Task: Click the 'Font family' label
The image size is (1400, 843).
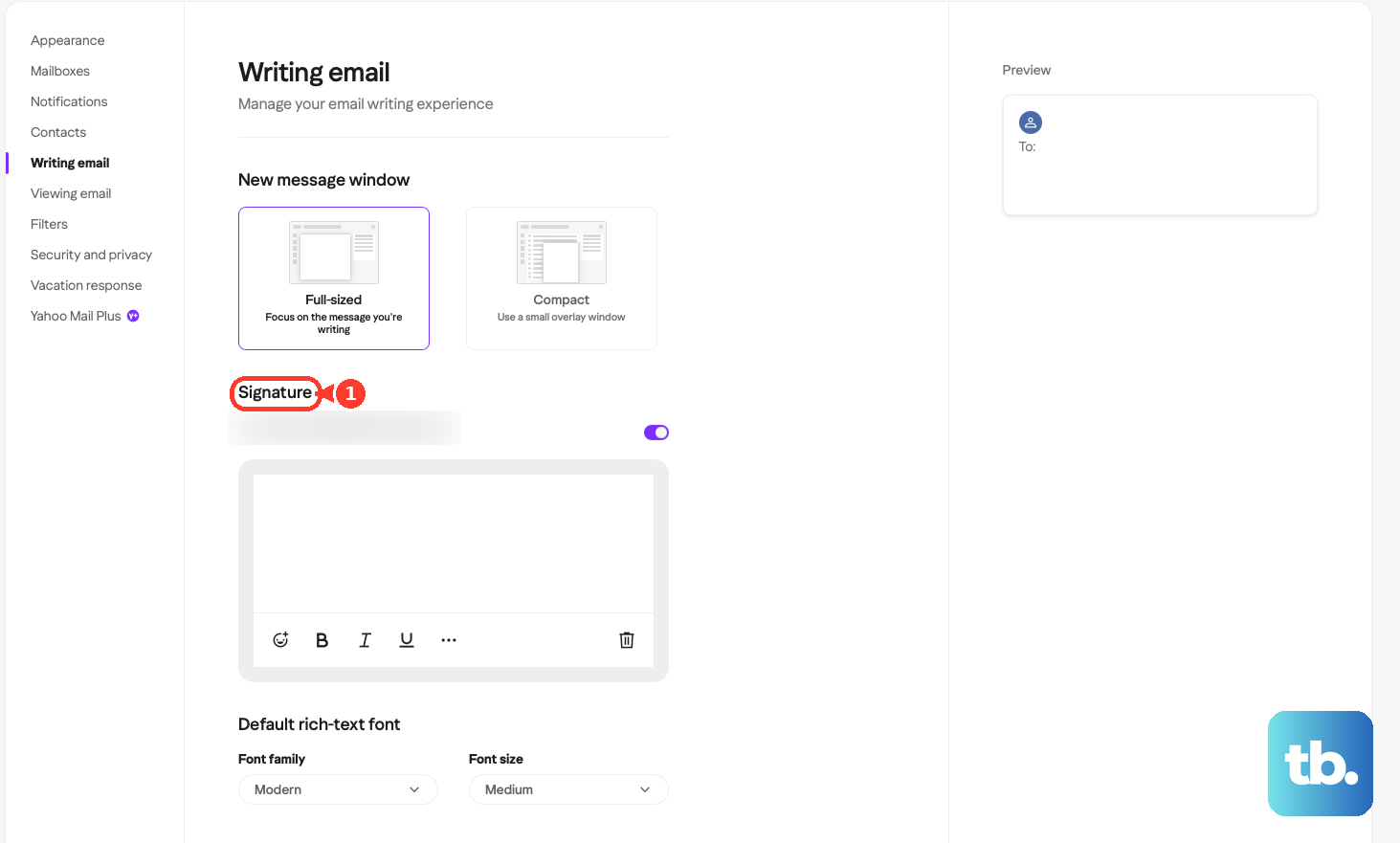Action: click(272, 759)
